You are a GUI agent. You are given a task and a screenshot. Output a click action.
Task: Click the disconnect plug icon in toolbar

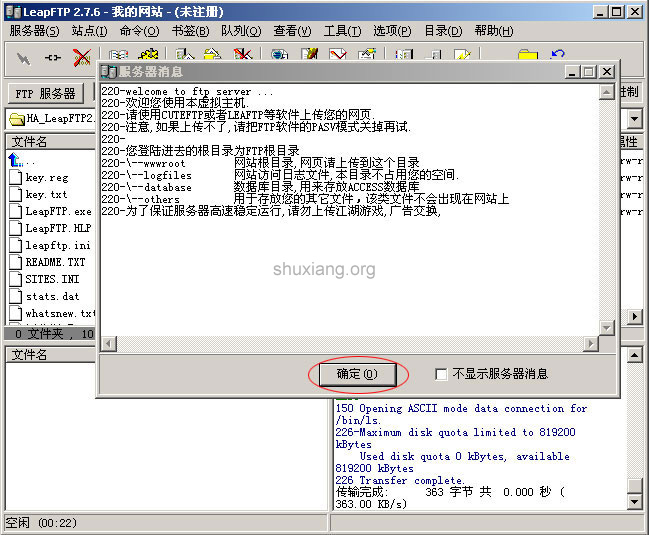point(53,58)
